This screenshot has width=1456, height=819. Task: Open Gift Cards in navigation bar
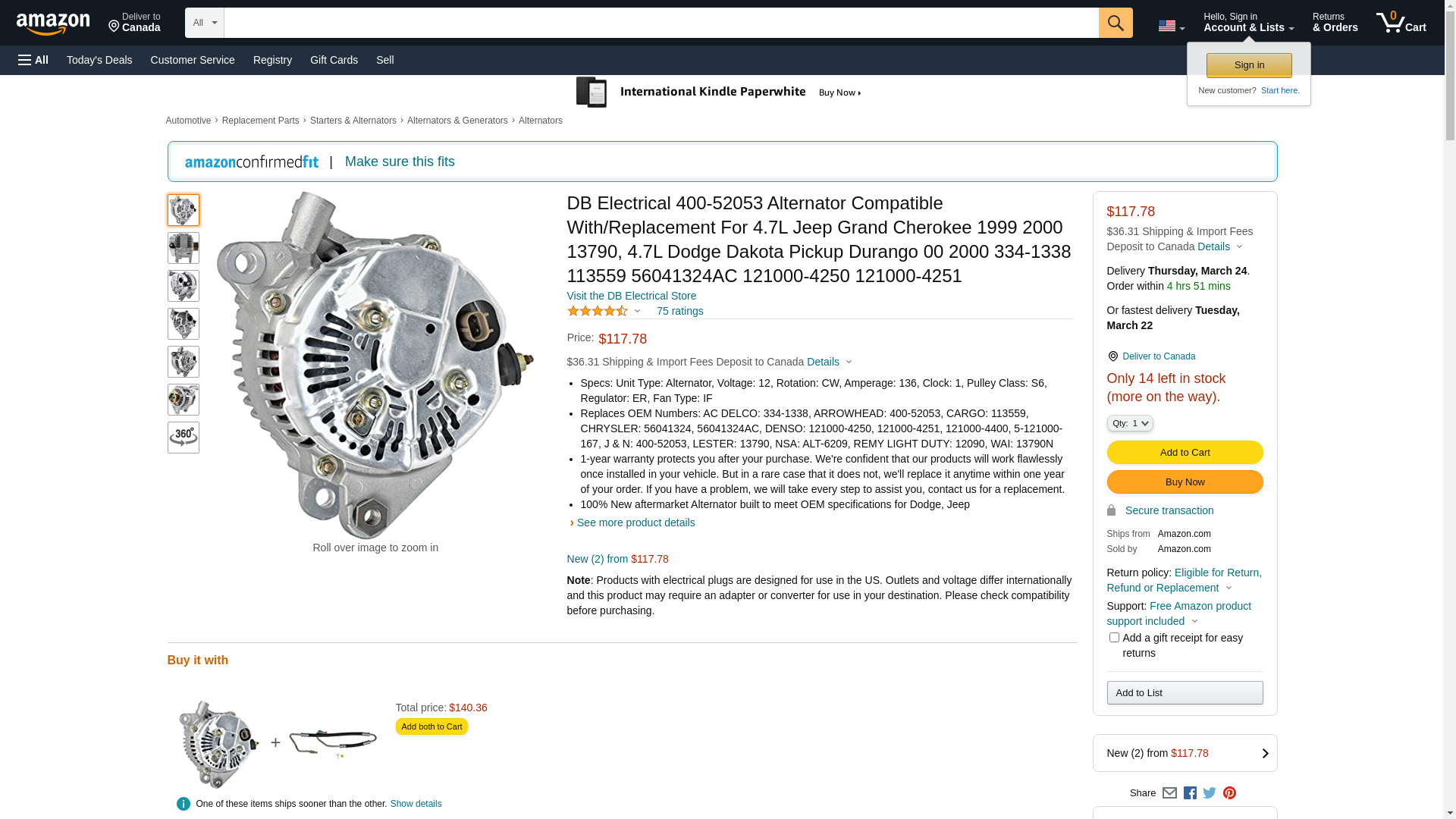point(334,60)
